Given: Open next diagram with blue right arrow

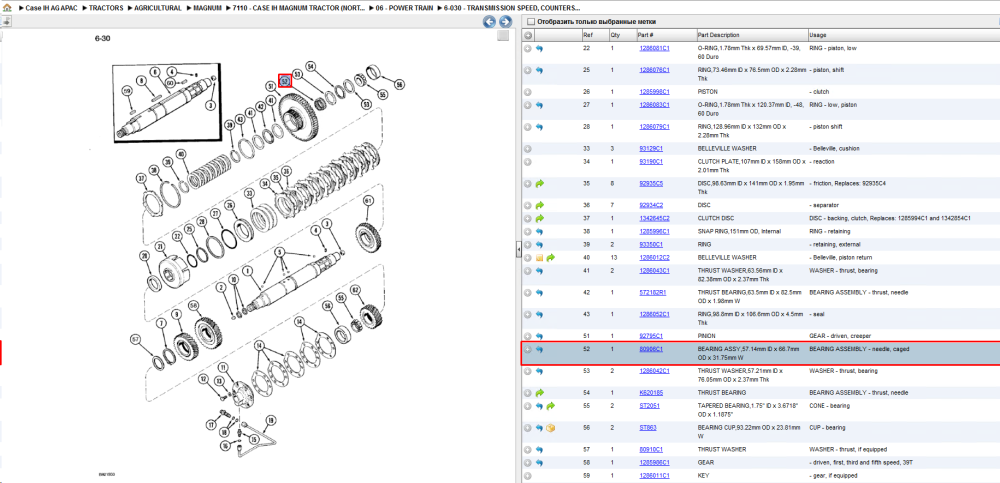Looking at the screenshot, I should (x=505, y=22).
